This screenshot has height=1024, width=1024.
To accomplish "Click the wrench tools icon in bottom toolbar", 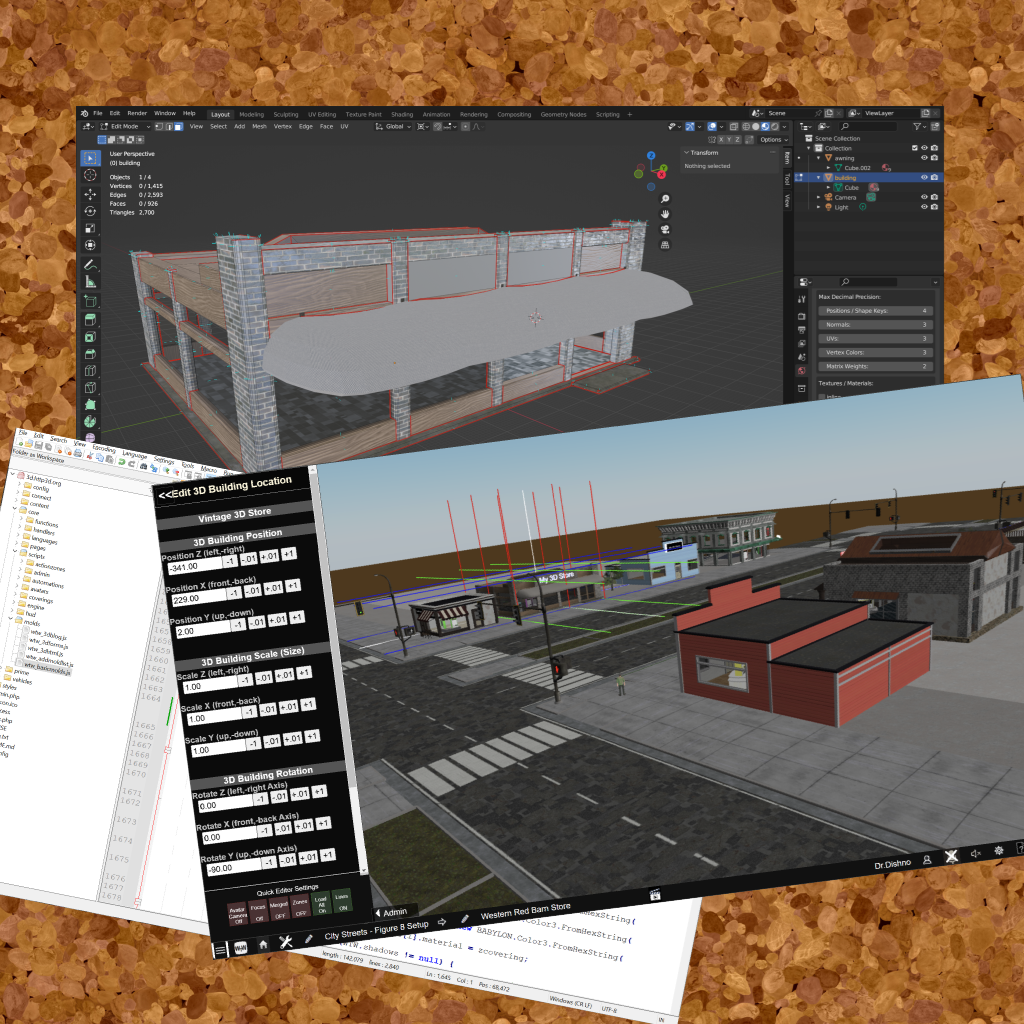I will [x=285, y=941].
